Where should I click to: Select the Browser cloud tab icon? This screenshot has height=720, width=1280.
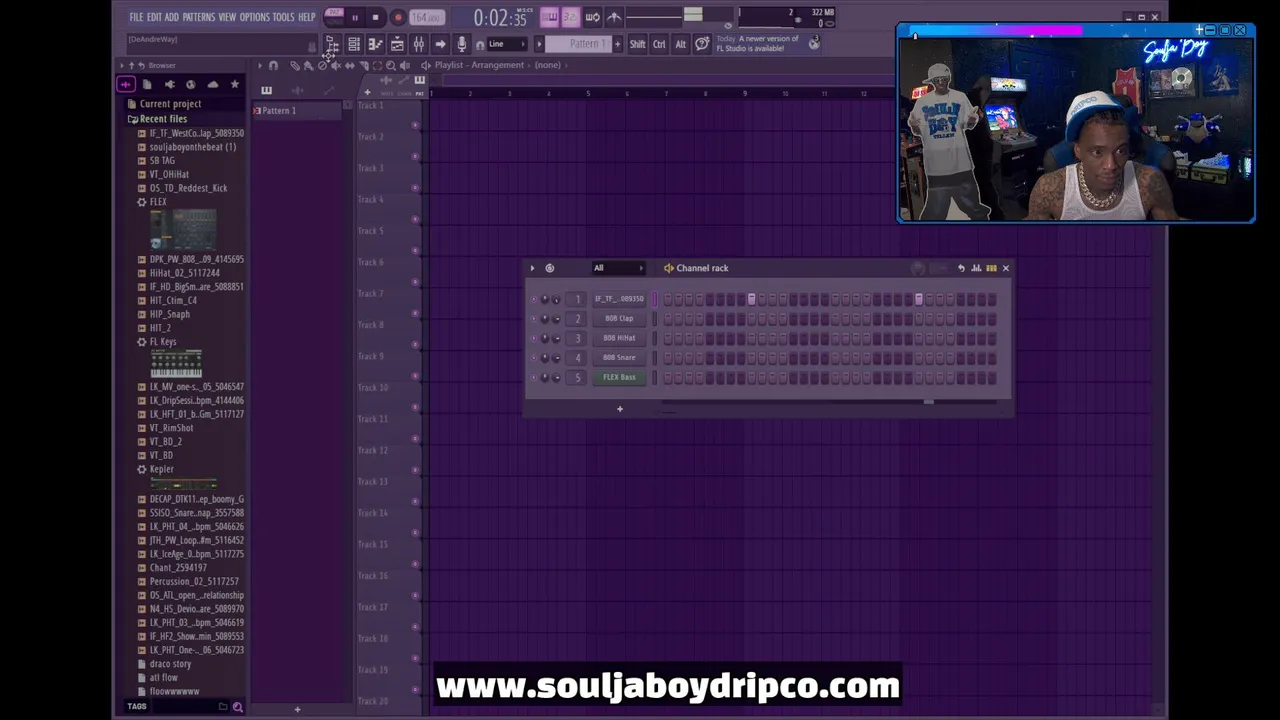click(212, 84)
